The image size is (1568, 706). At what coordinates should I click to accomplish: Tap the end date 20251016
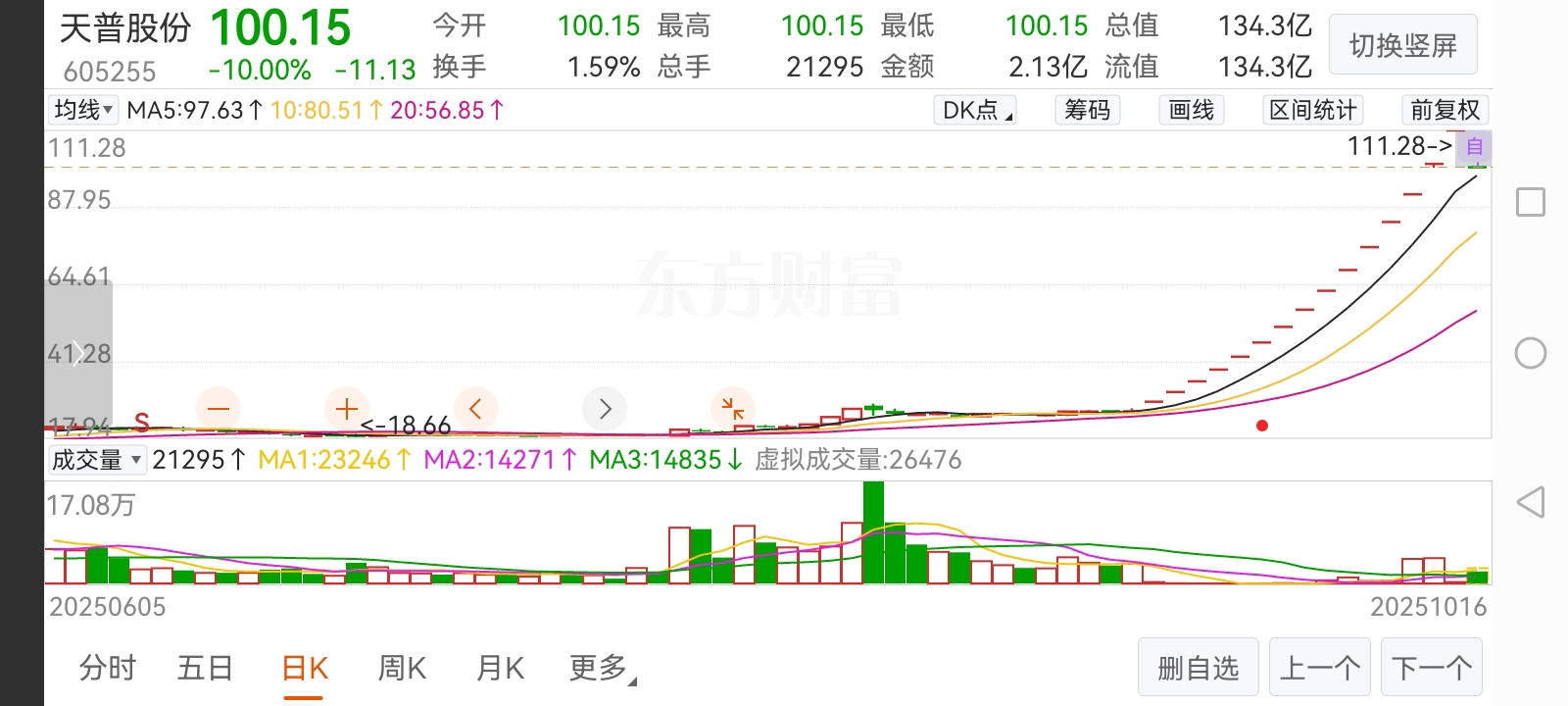click(x=1429, y=607)
